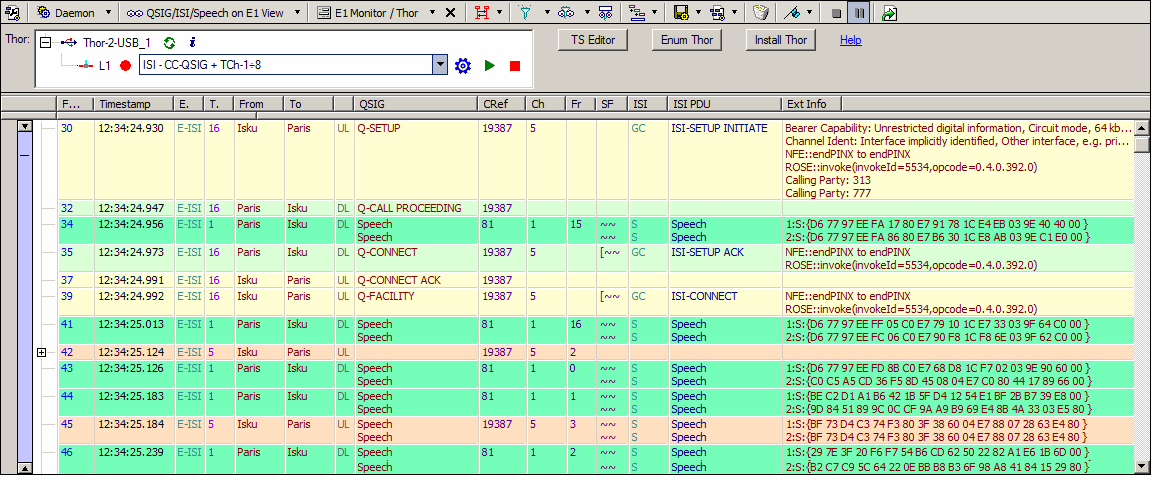
Task: Click the red stop square button
Action: pos(515,65)
